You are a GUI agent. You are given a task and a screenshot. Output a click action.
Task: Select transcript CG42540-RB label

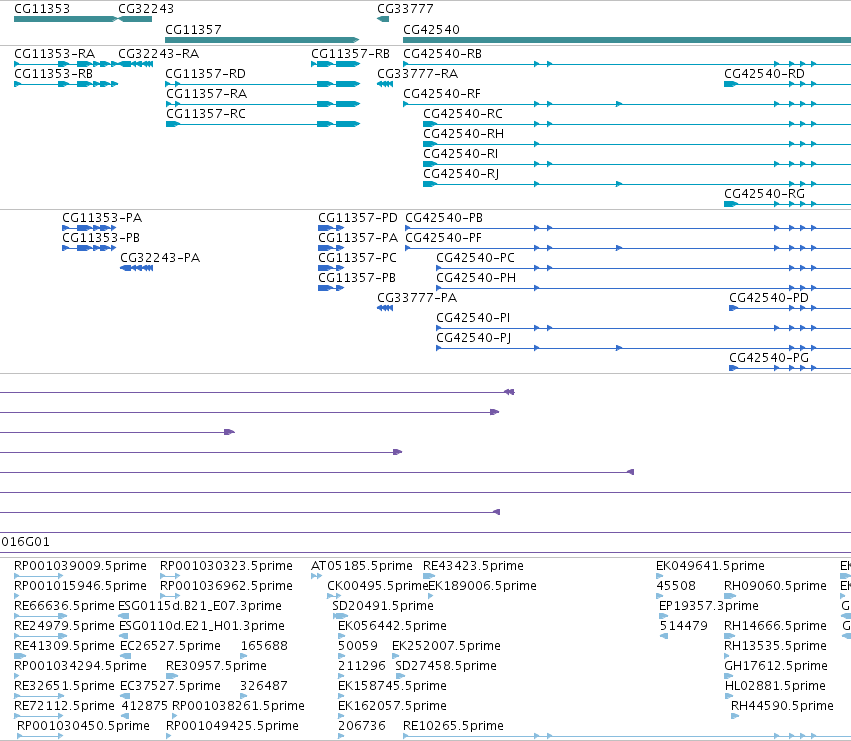pyautogui.click(x=442, y=54)
